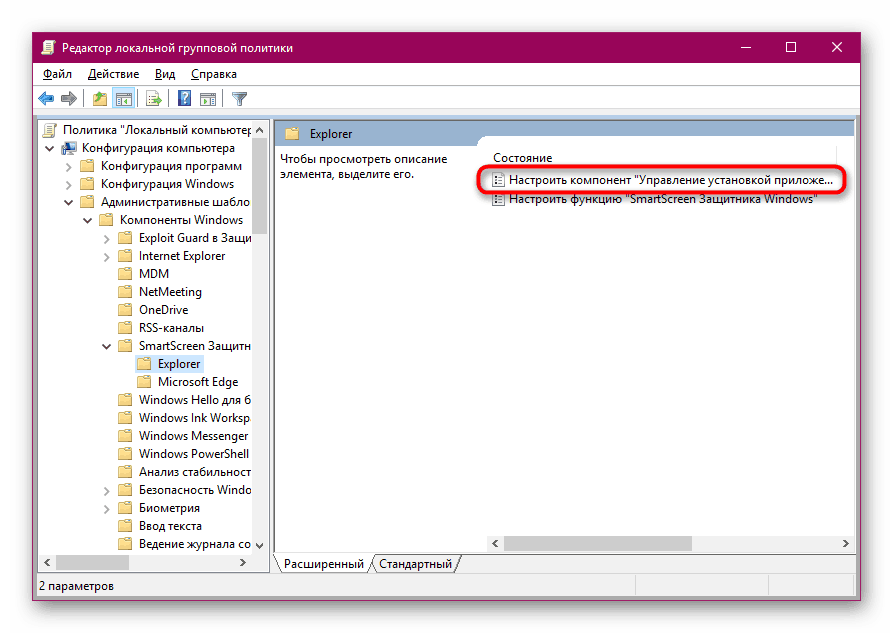Screen dimensions: 893x633
Task: Click the policy list scrollbar left arrow
Action: (495, 544)
